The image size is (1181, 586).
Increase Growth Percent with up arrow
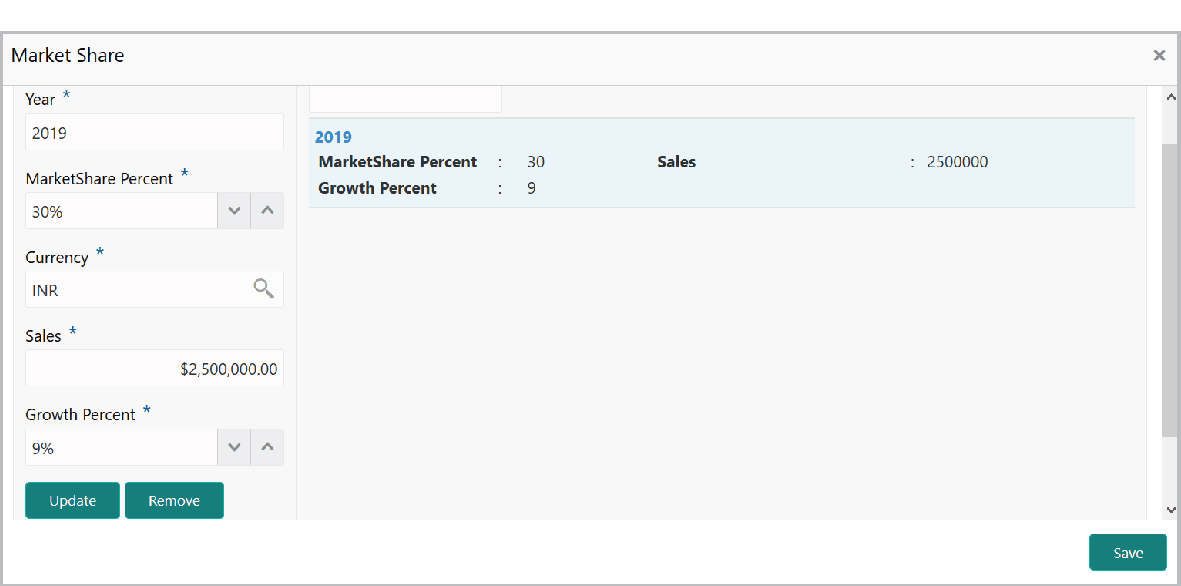[x=267, y=447]
